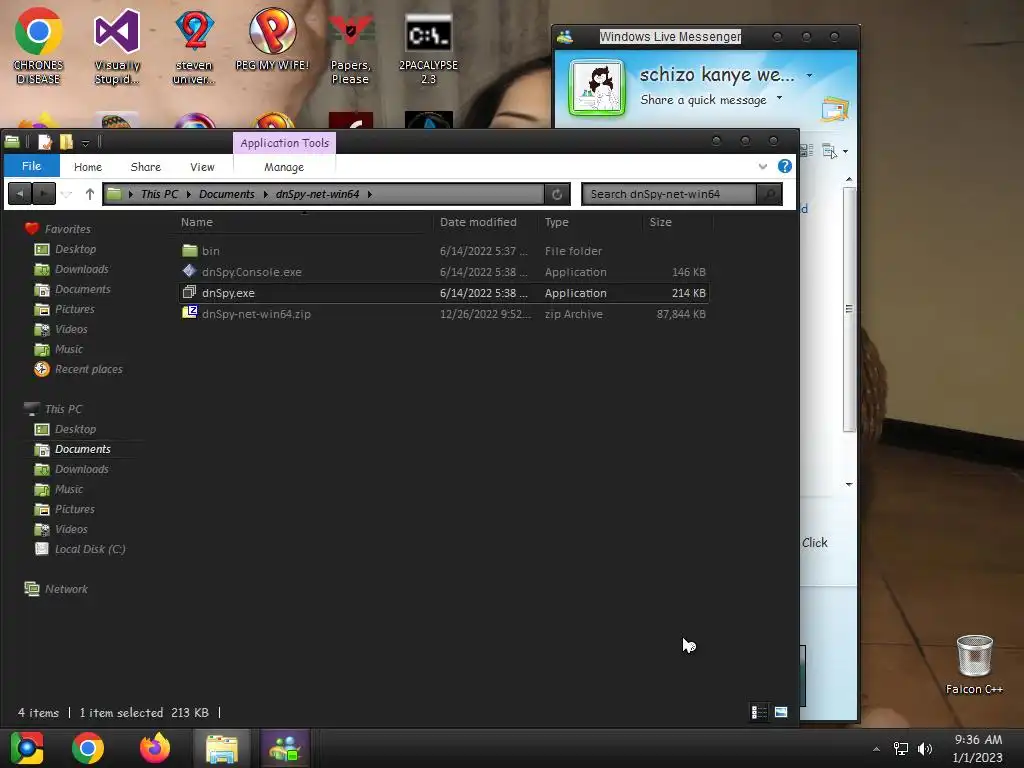Click the quick access New folder icon

[x=66, y=141]
